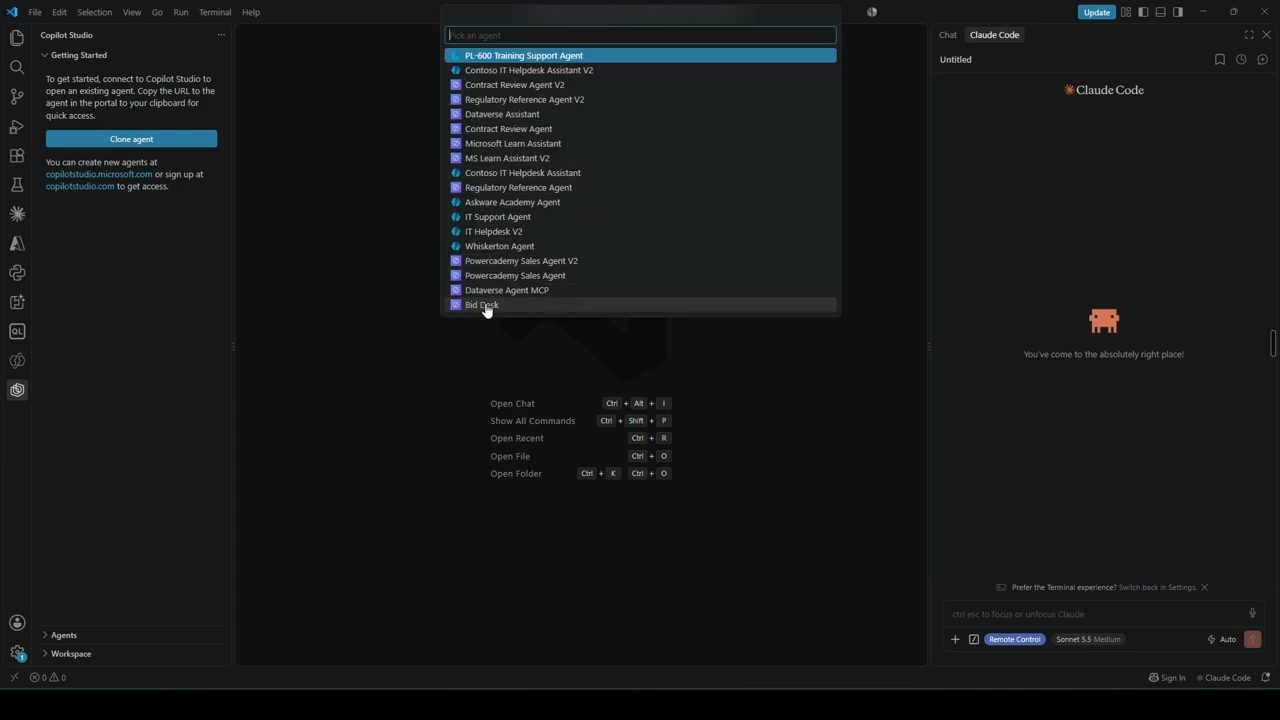The image size is (1280, 720).
Task: Click the voice microphone icon in Claude input
Action: tap(1252, 614)
